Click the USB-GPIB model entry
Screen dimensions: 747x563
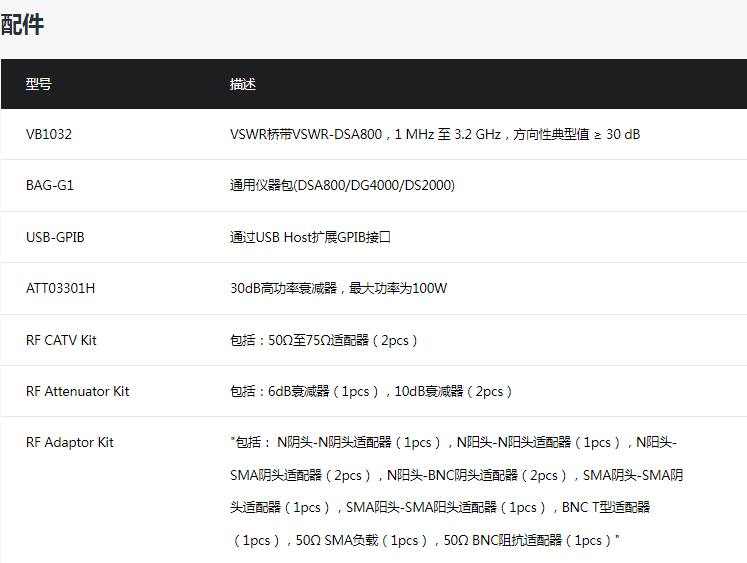54,237
